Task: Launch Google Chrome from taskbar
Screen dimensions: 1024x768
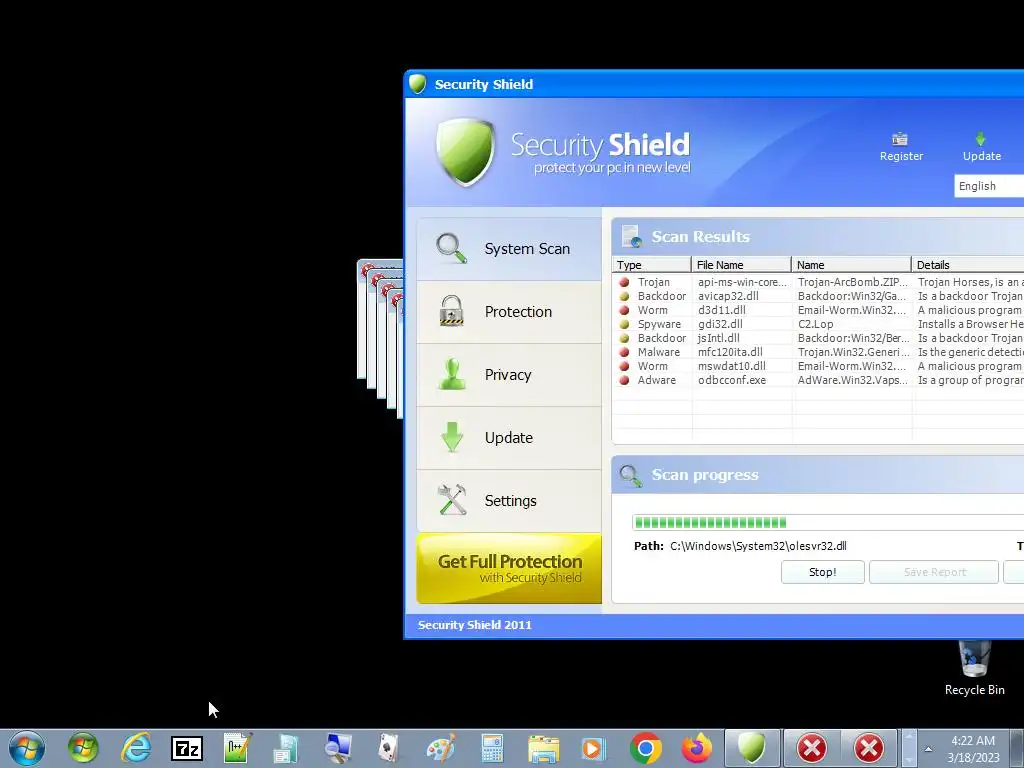Action: [x=645, y=748]
